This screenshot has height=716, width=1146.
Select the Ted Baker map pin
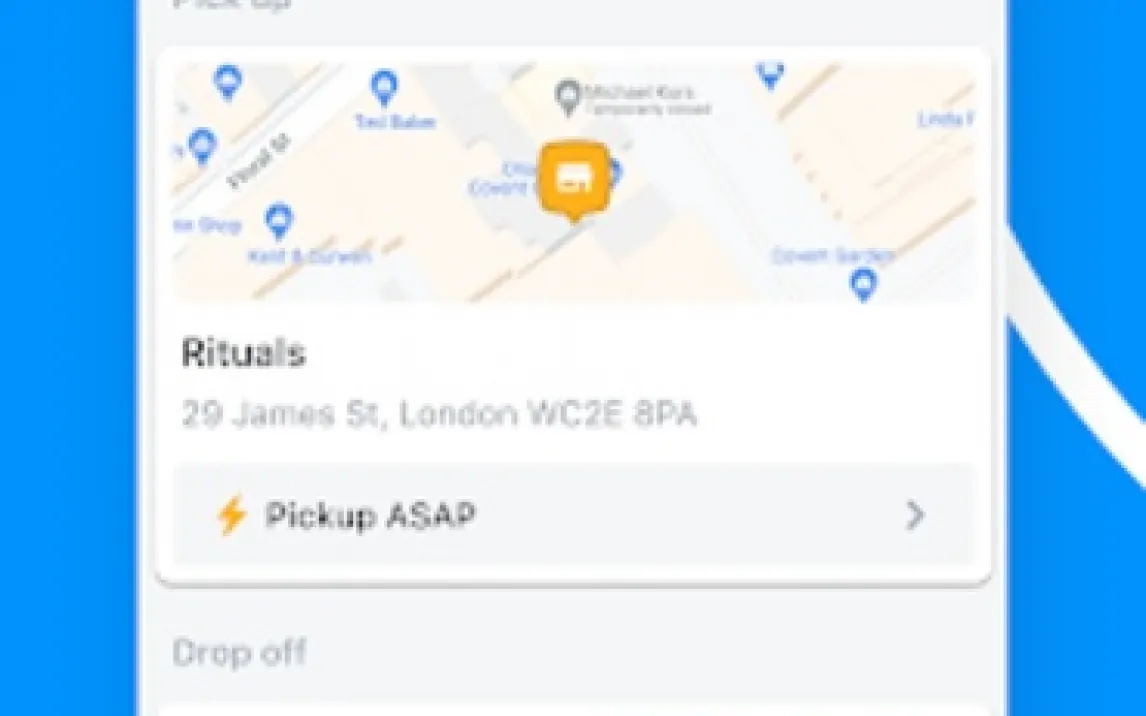coord(384,88)
